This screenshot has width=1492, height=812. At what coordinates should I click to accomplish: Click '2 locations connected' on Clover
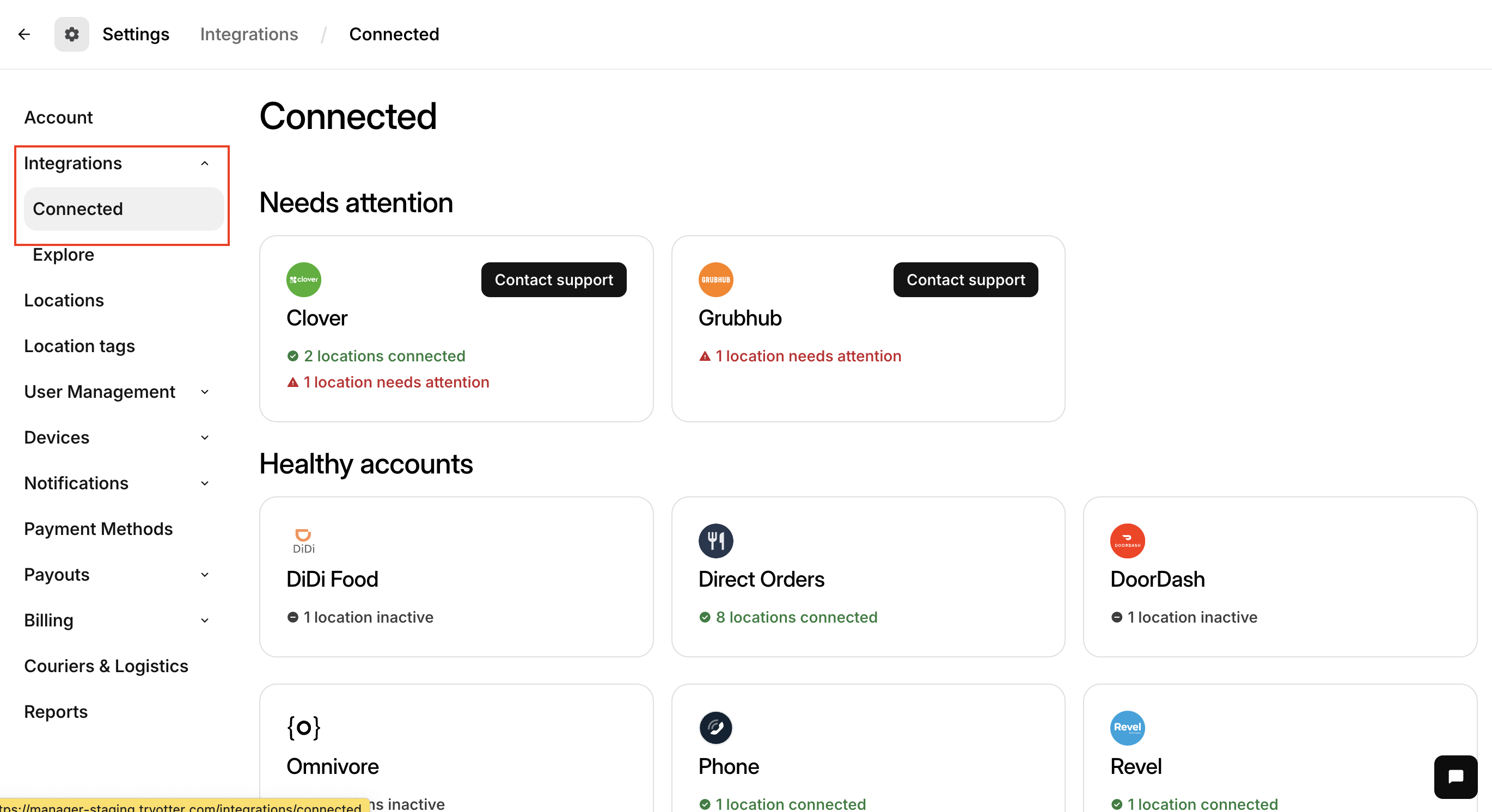(384, 356)
